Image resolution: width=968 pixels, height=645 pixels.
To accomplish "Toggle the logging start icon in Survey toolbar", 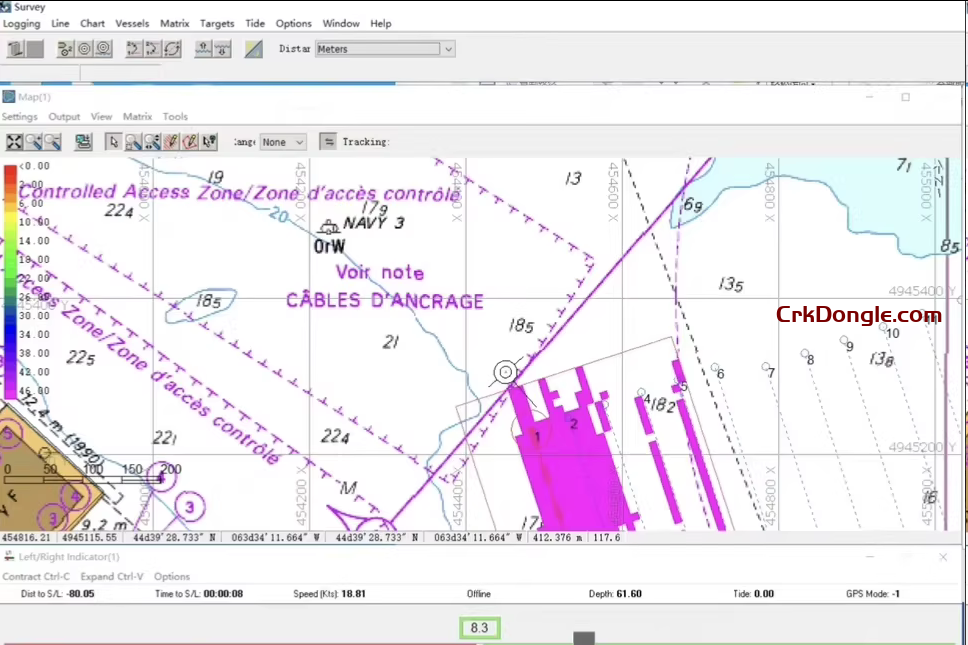I will click(x=16, y=49).
